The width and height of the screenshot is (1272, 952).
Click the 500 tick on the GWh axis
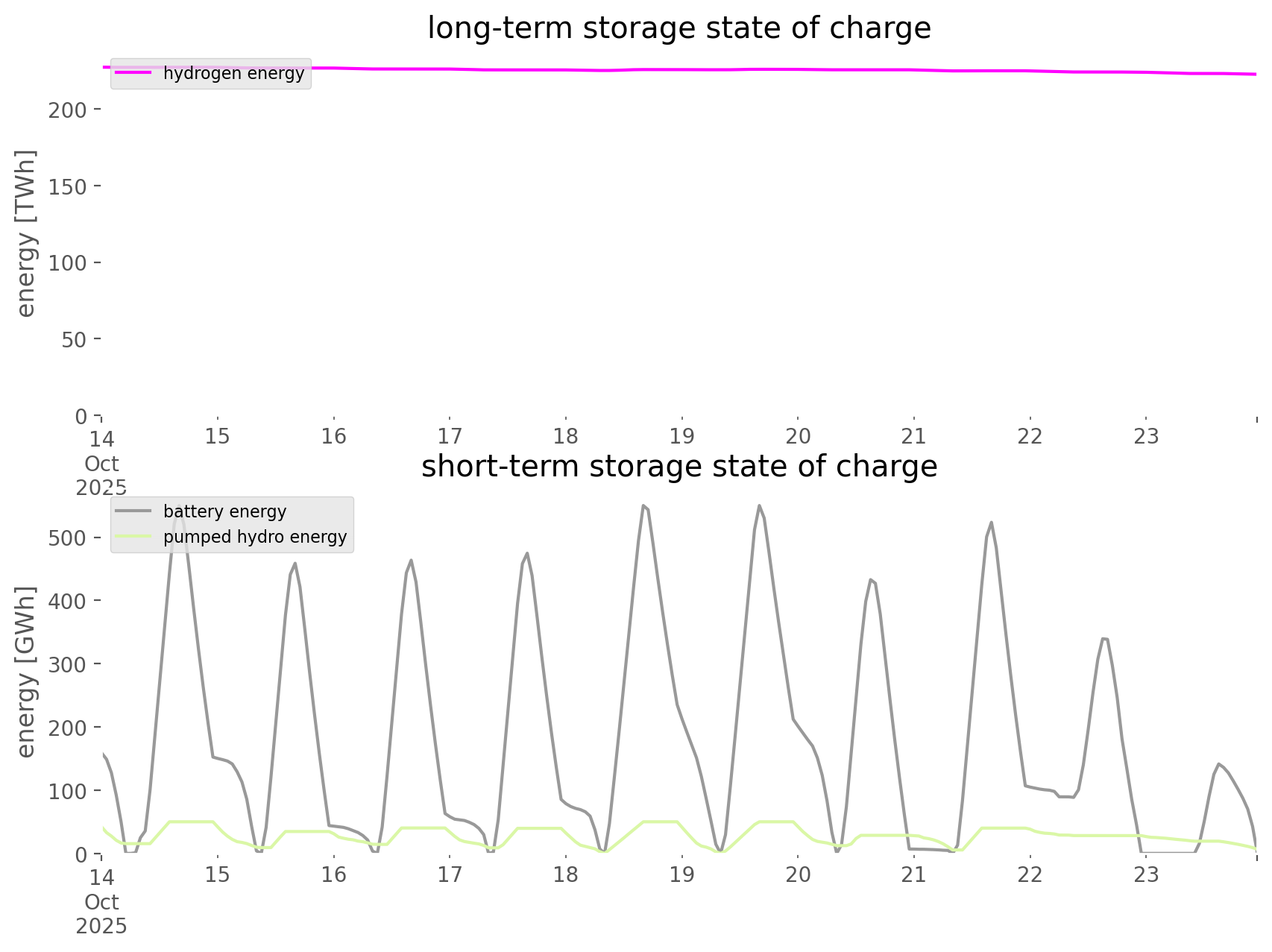(67, 538)
